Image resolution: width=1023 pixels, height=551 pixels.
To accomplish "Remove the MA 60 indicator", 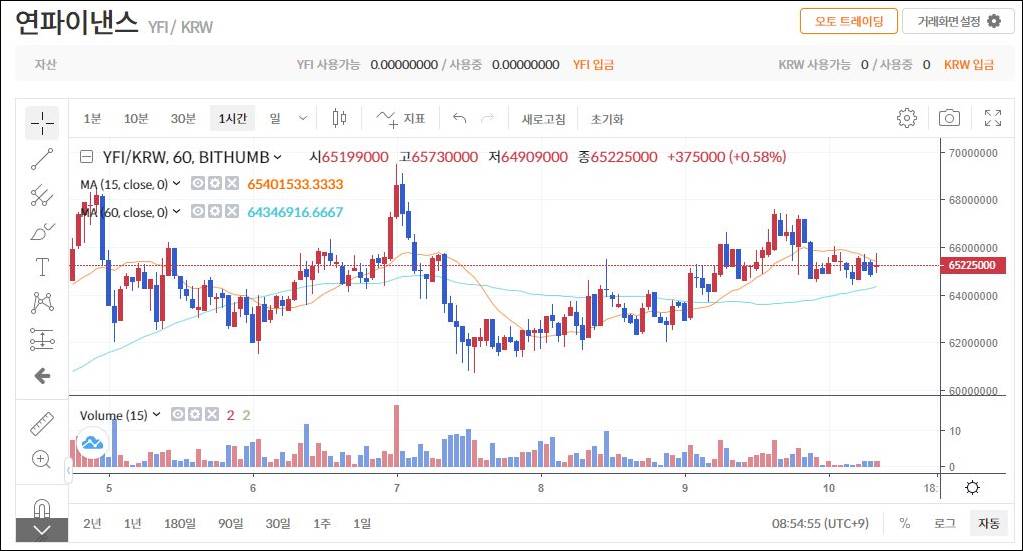I will [232, 211].
